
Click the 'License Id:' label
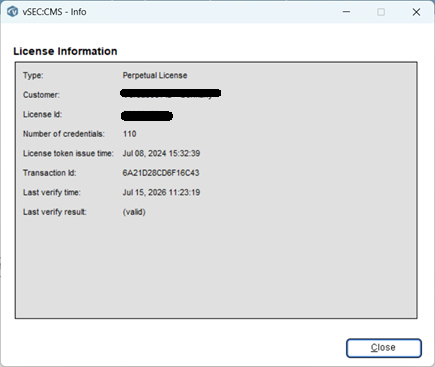[x=42, y=114]
